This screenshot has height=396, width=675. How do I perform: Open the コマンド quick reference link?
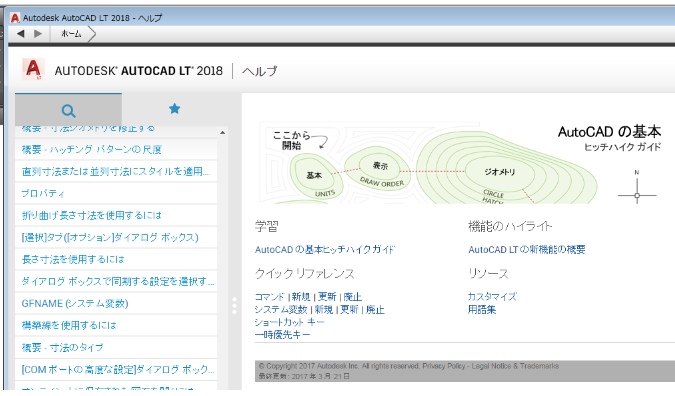pos(270,297)
